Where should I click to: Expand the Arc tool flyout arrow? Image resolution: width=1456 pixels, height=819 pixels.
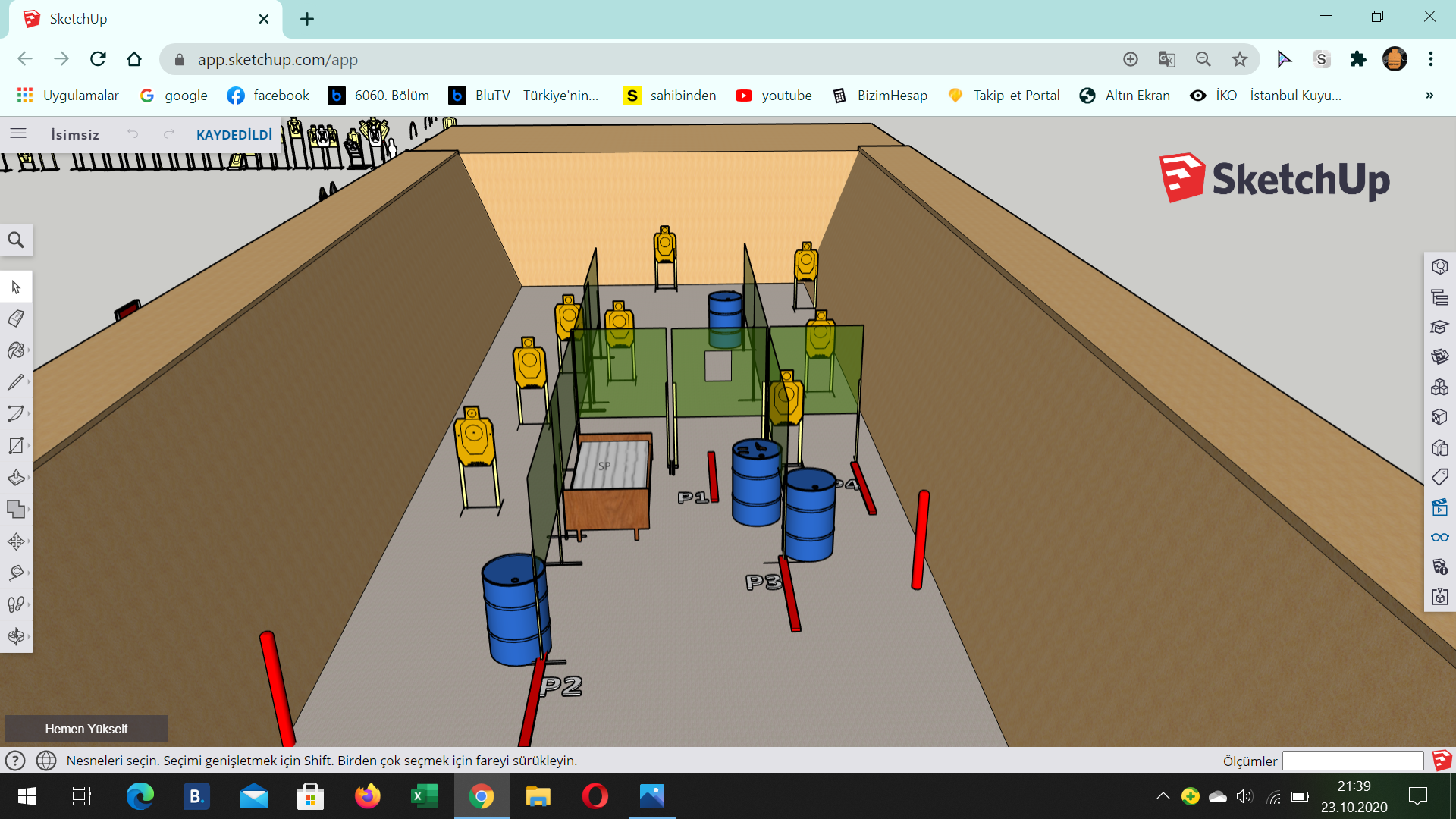point(29,414)
